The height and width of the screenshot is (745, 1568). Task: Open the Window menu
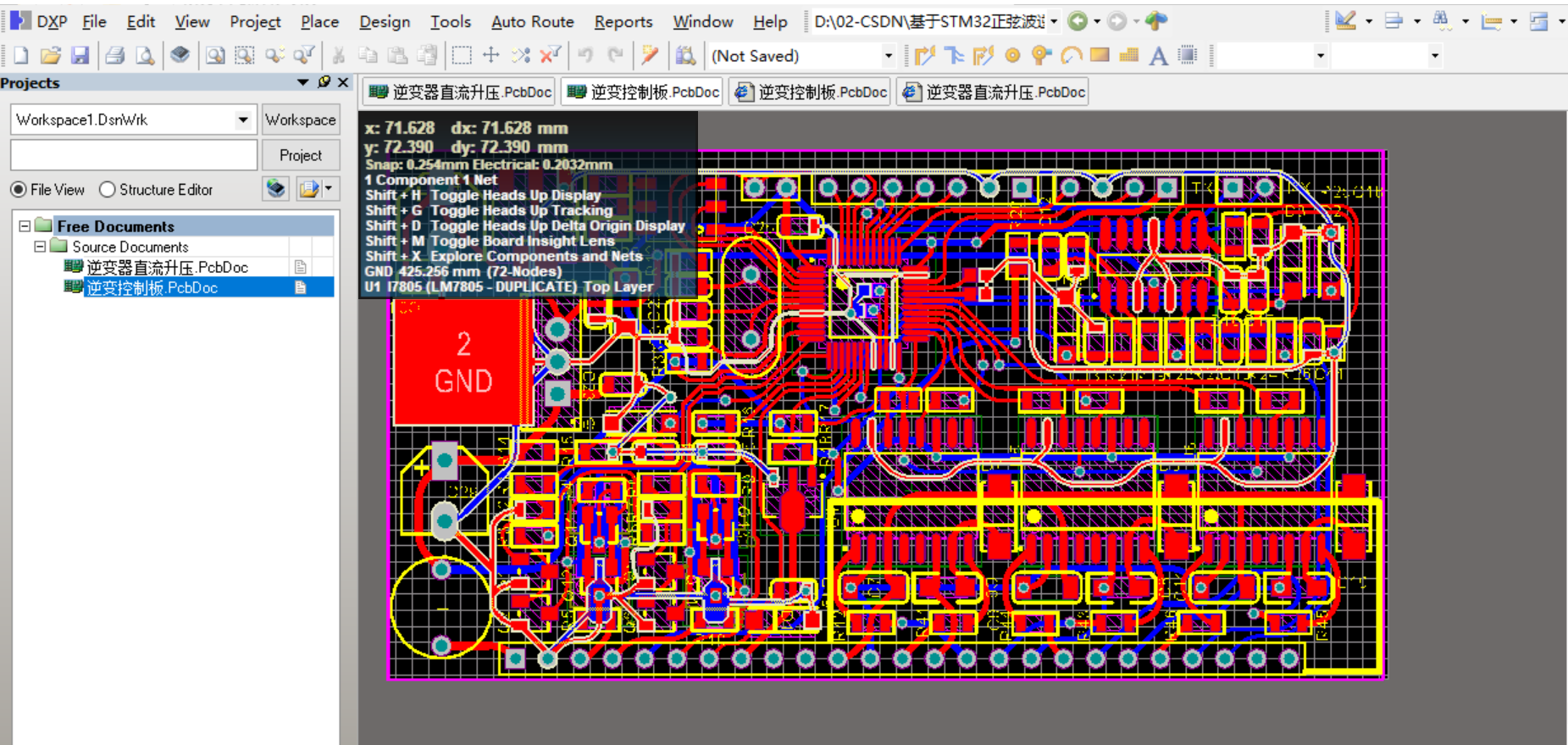(703, 21)
